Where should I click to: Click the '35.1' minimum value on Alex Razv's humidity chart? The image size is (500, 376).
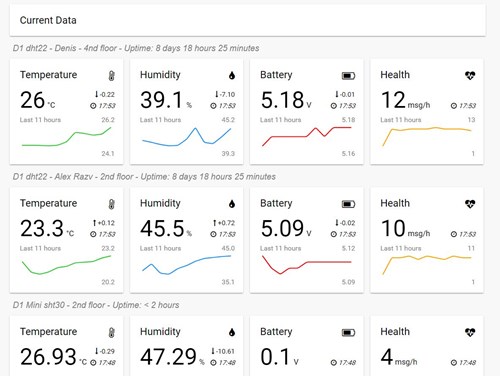point(228,282)
